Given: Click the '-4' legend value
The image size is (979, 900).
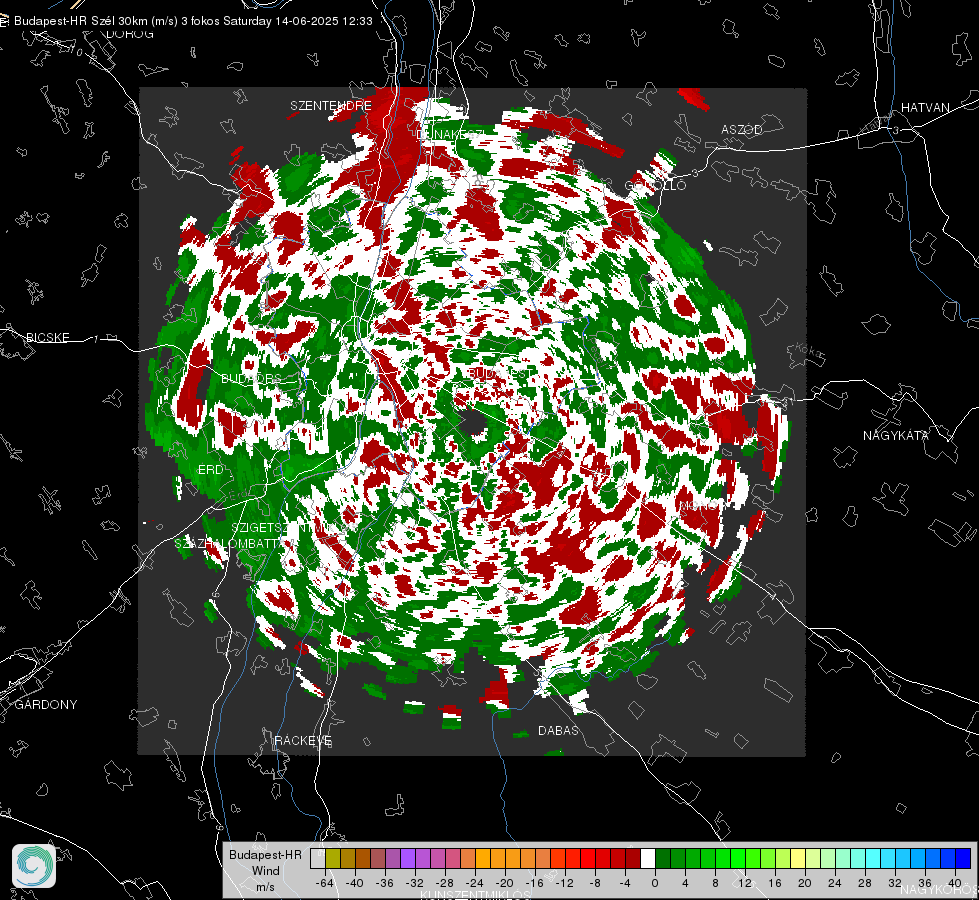Looking at the screenshot, I should pos(625,883).
